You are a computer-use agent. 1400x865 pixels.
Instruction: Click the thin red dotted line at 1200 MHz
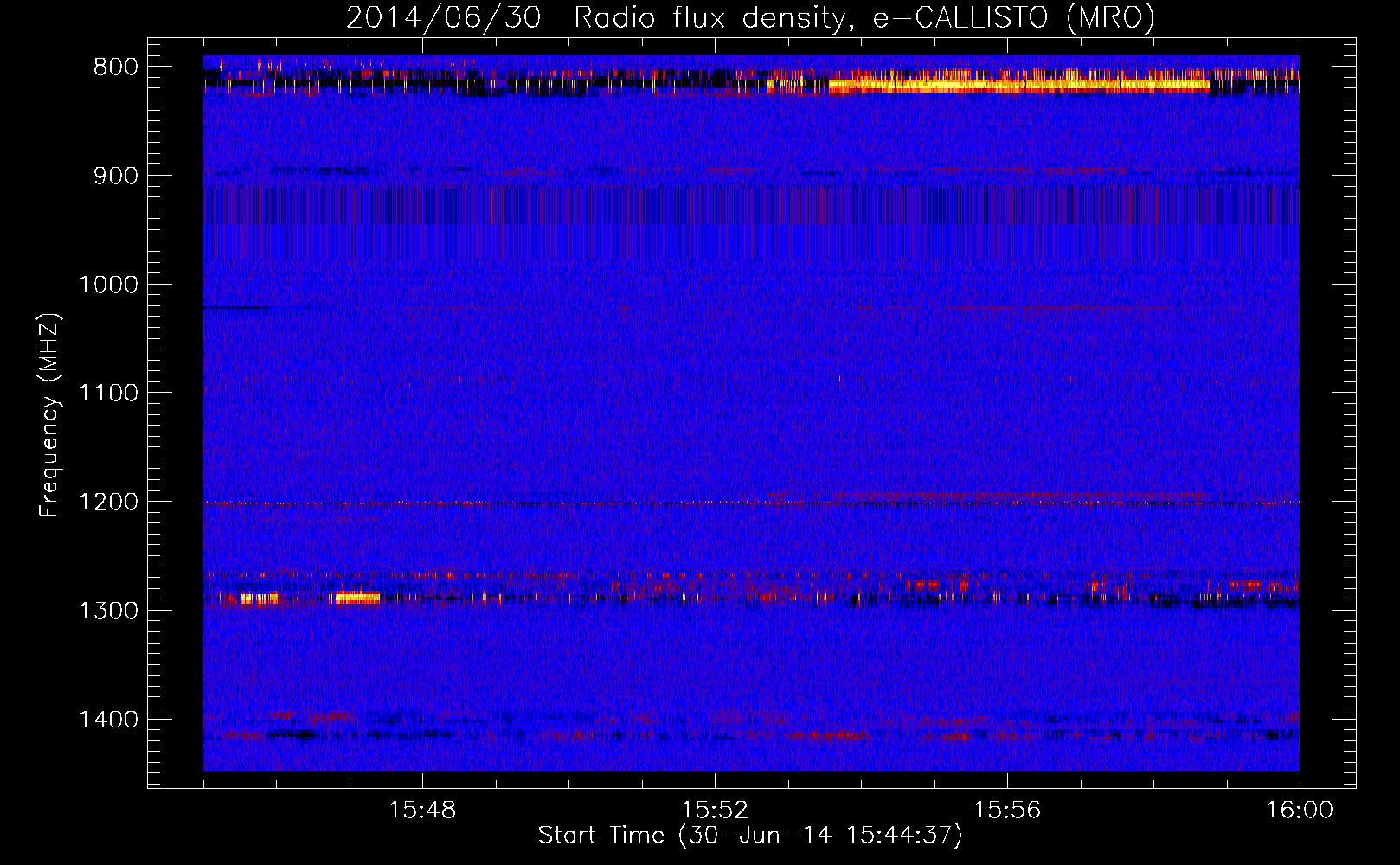(x=751, y=503)
